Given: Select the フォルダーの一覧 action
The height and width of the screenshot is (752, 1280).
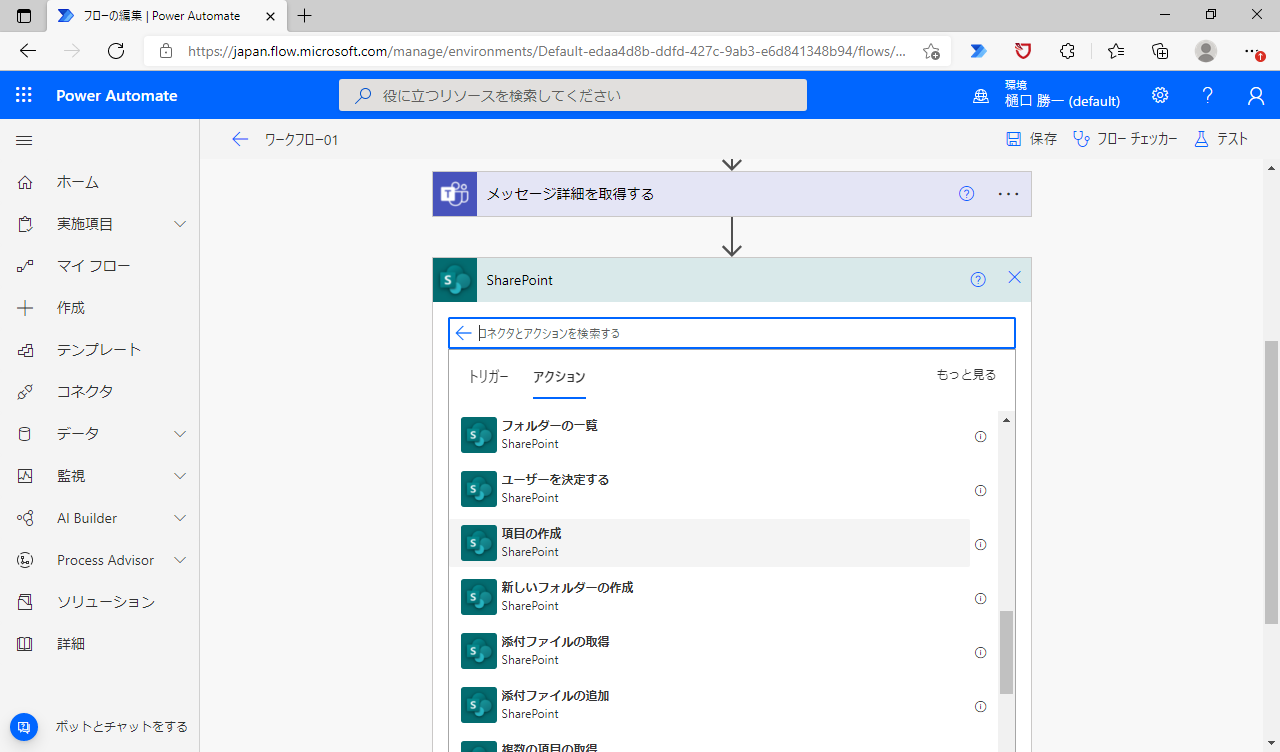Looking at the screenshot, I should pos(710,435).
